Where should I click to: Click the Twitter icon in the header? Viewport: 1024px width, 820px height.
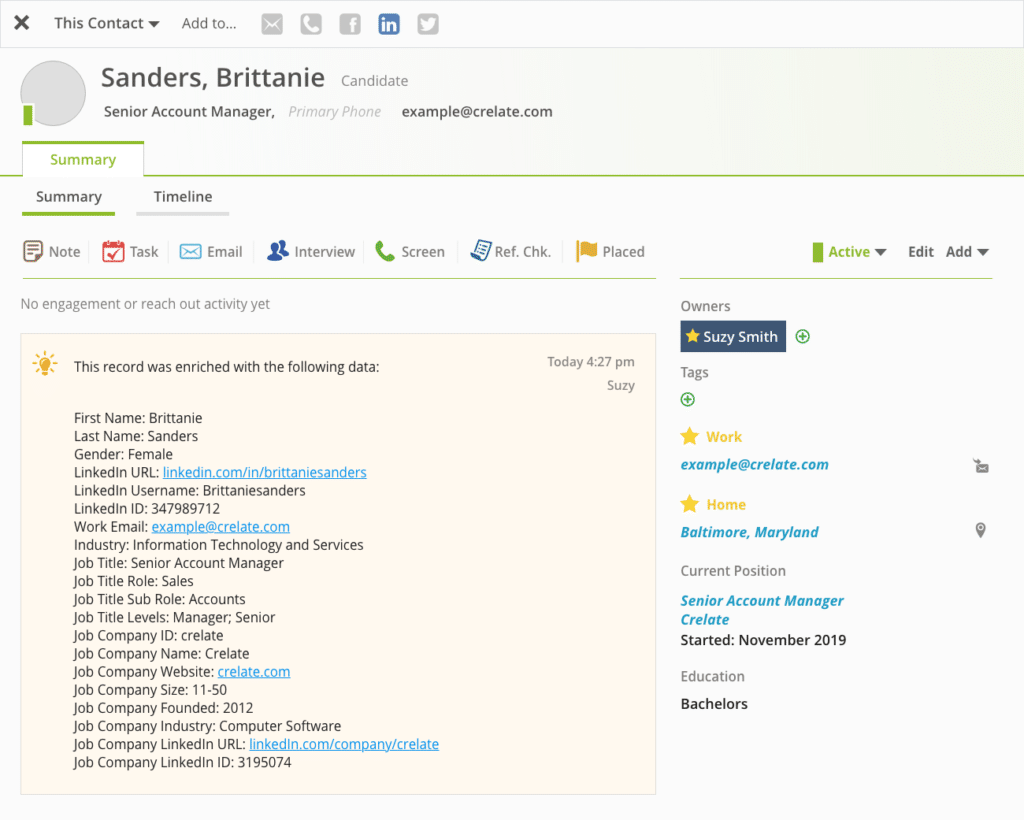point(427,23)
